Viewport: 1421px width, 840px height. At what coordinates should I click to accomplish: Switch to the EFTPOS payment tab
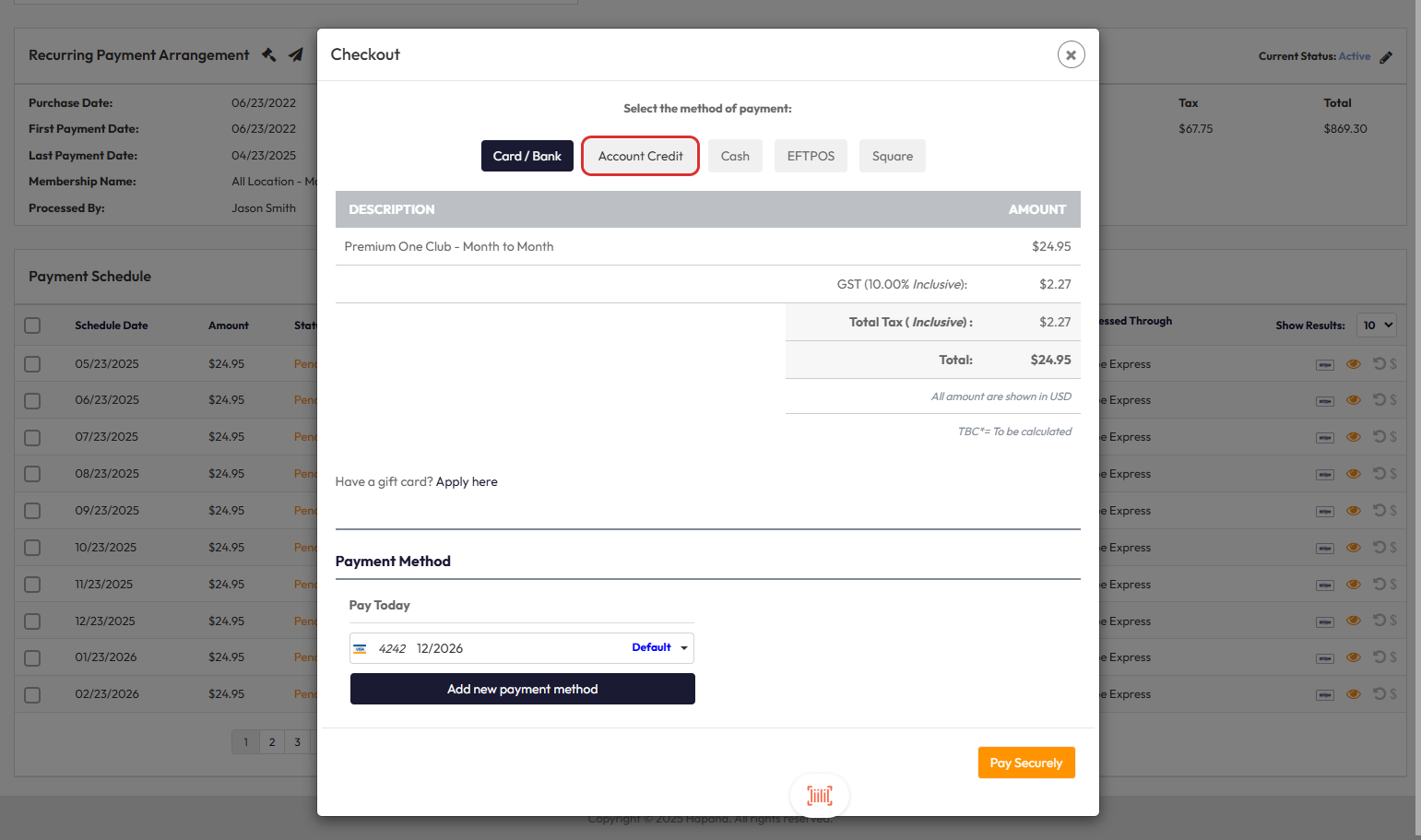point(811,156)
